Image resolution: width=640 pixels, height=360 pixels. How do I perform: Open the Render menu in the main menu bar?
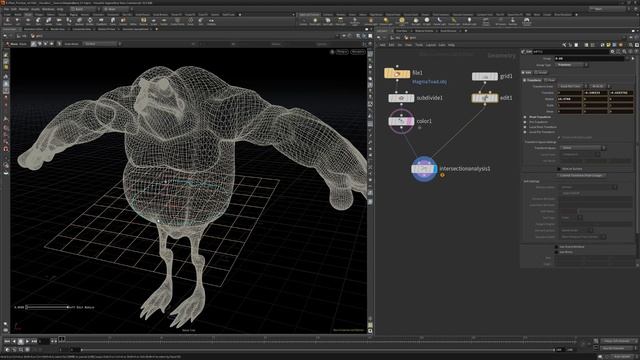[x=24, y=9]
